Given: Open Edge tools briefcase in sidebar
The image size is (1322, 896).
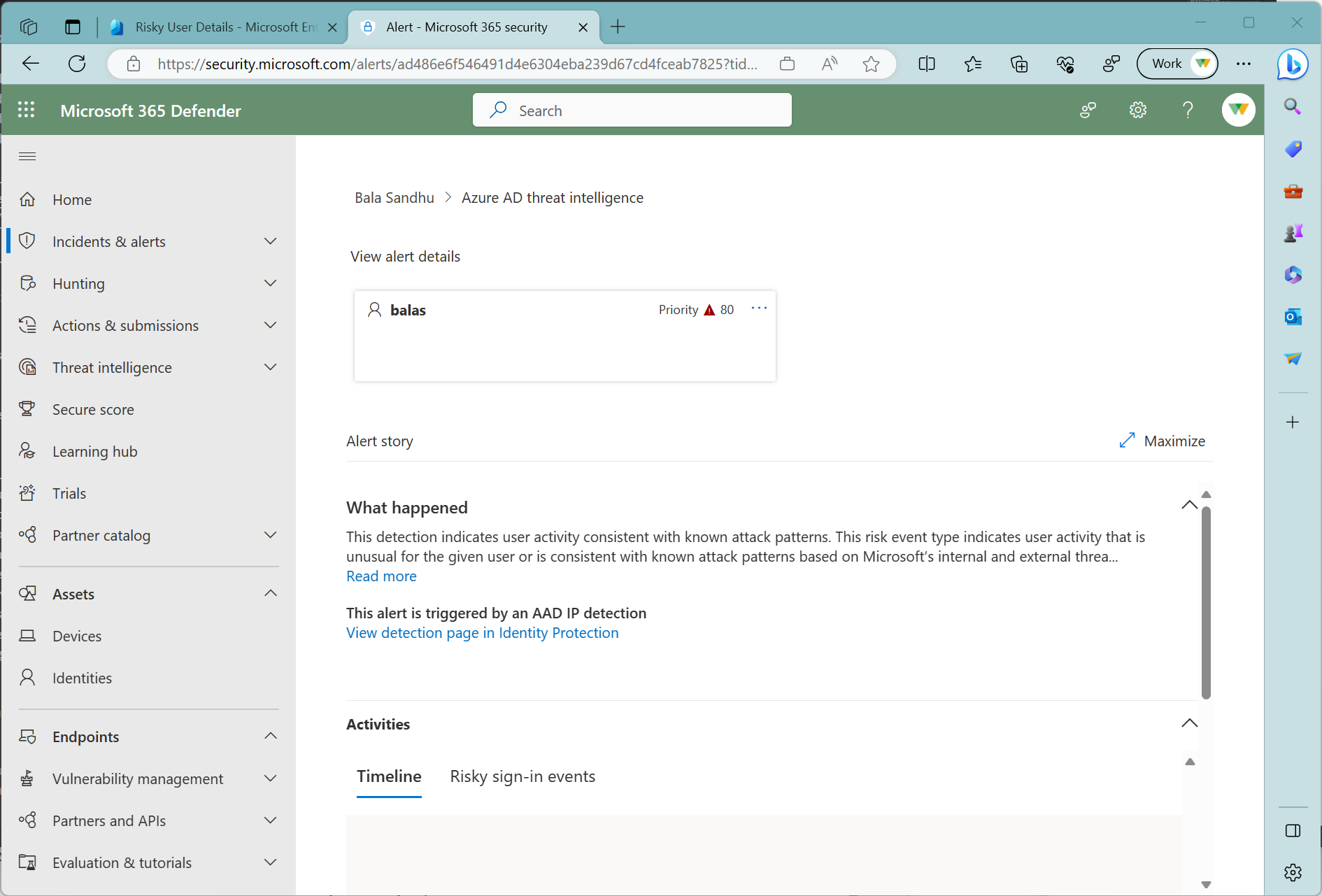Looking at the screenshot, I should coord(1293,191).
